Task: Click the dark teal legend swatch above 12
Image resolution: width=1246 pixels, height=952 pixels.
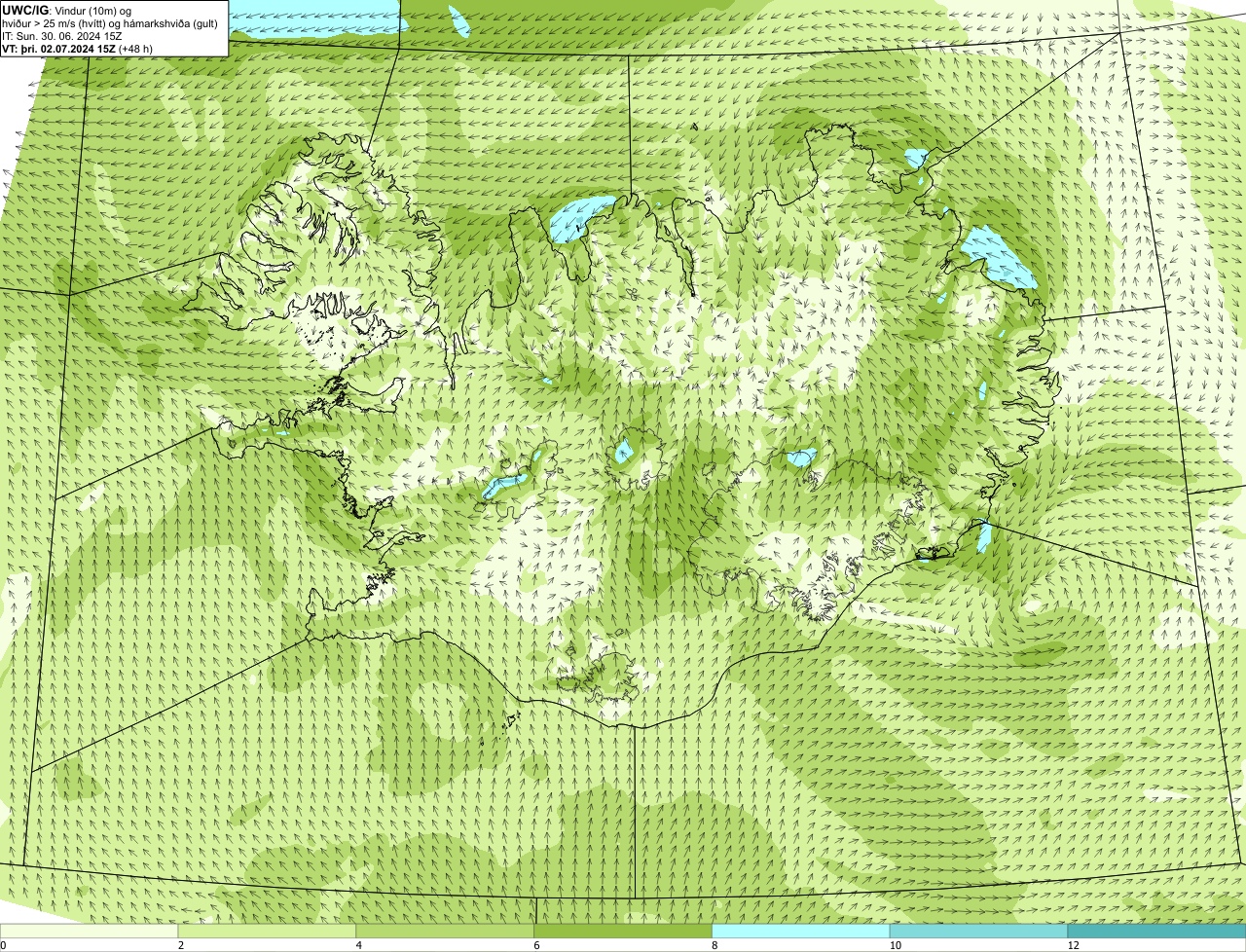Action: pyautogui.click(x=1156, y=931)
